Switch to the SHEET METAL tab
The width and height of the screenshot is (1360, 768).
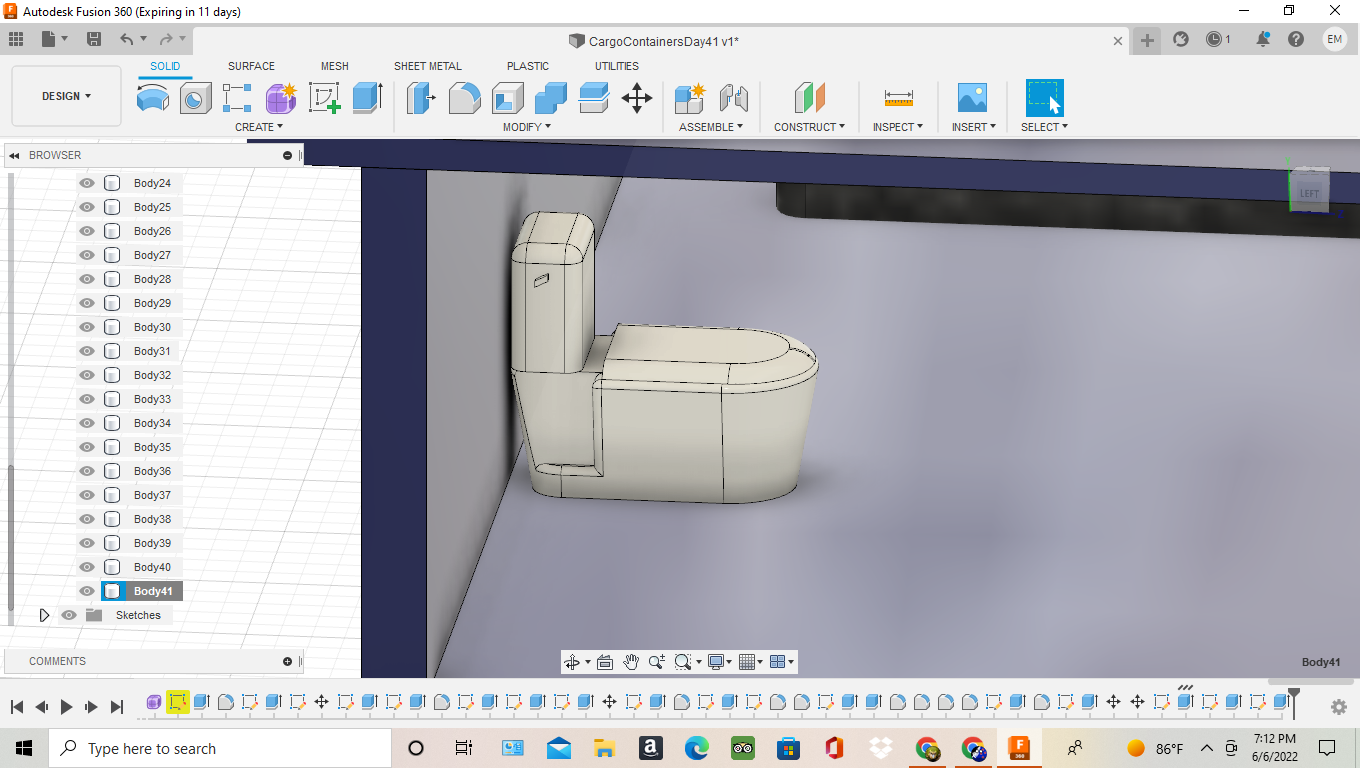pos(428,66)
